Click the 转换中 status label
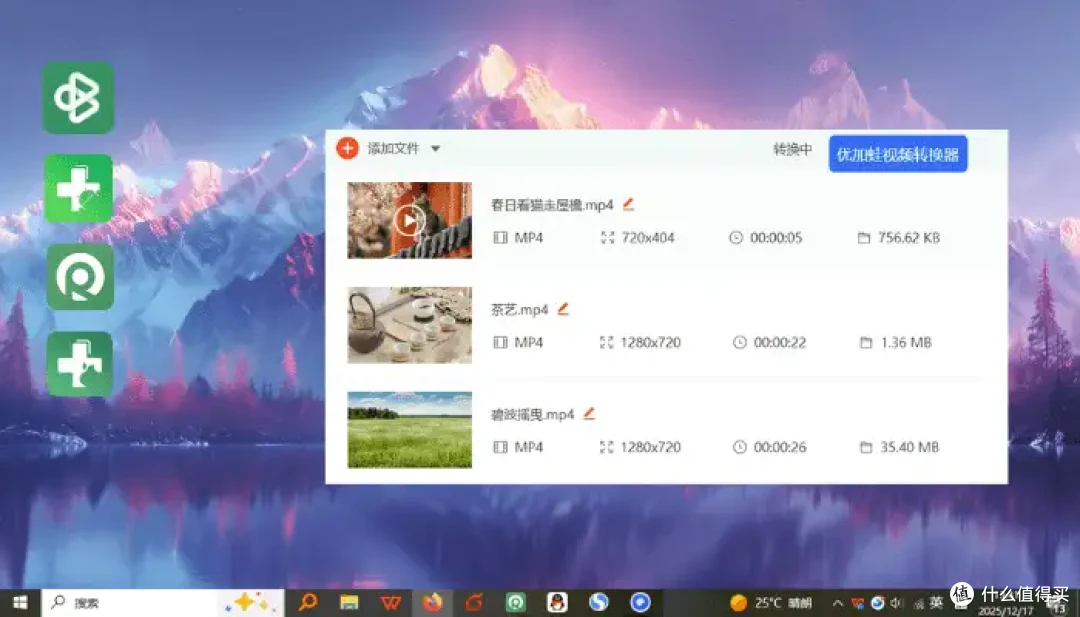The image size is (1080, 617). point(792,149)
